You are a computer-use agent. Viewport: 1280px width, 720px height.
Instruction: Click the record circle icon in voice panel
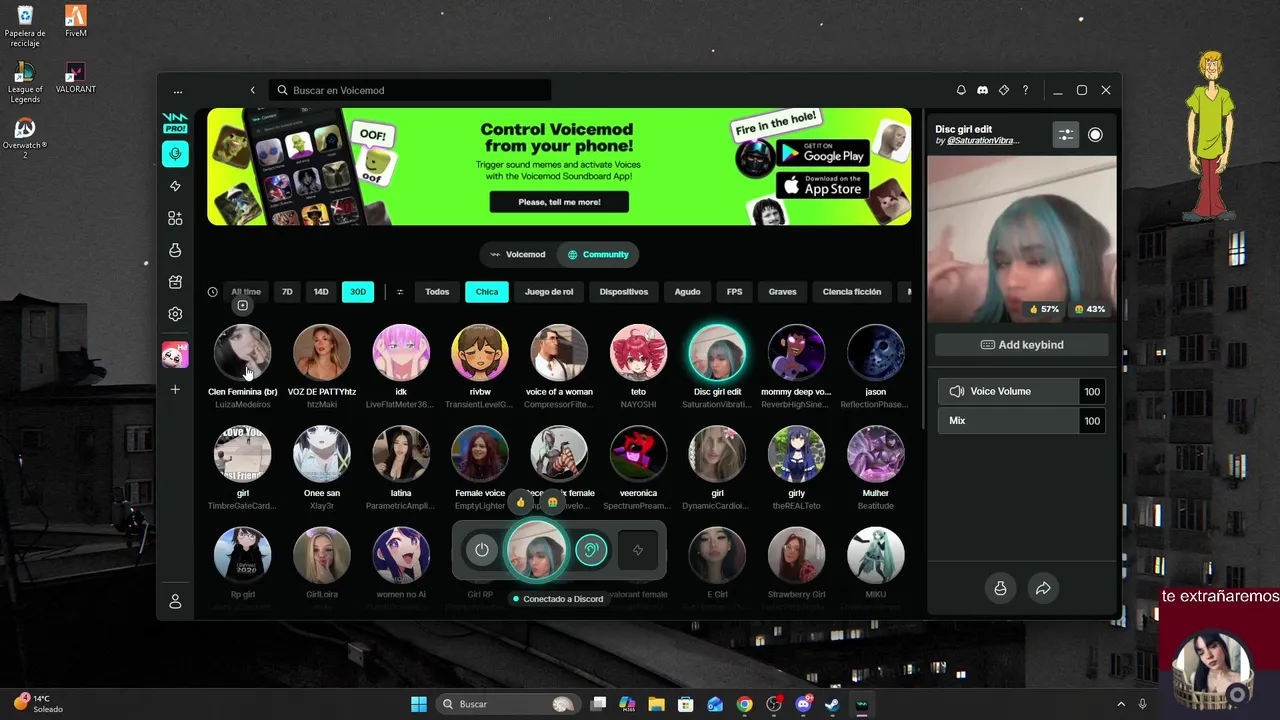(1095, 135)
